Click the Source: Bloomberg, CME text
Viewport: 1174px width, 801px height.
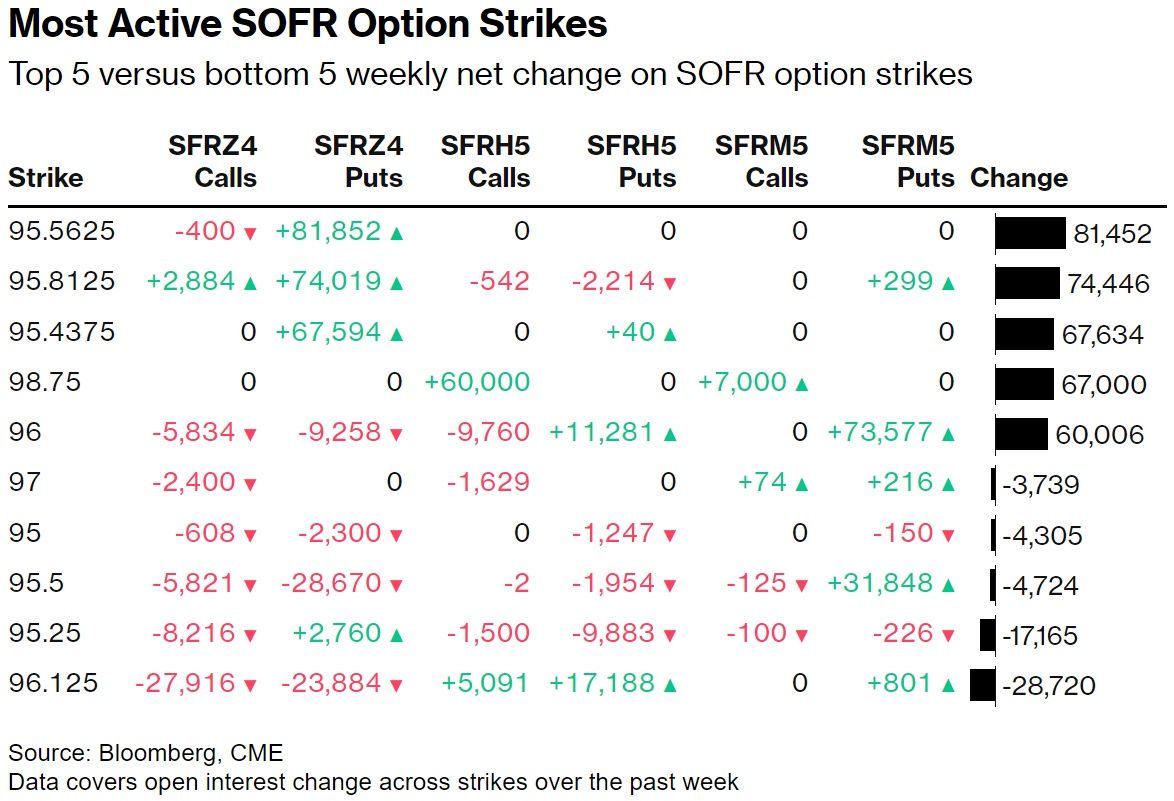tap(146, 751)
